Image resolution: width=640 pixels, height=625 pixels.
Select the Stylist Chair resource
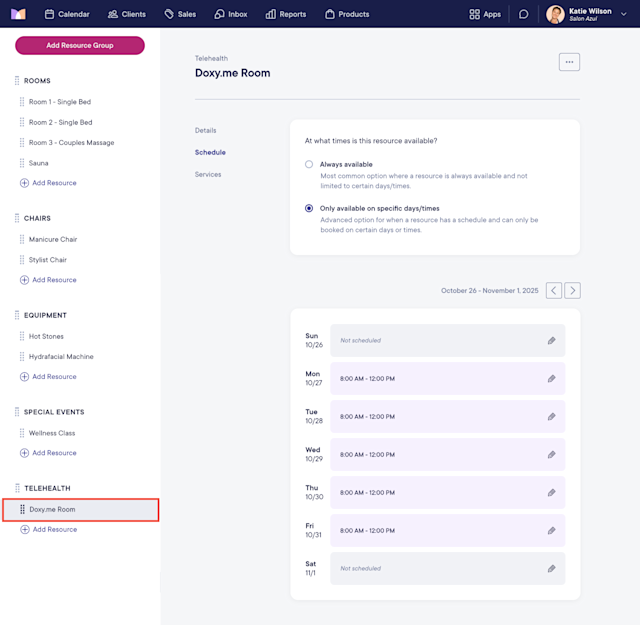tap(48, 260)
